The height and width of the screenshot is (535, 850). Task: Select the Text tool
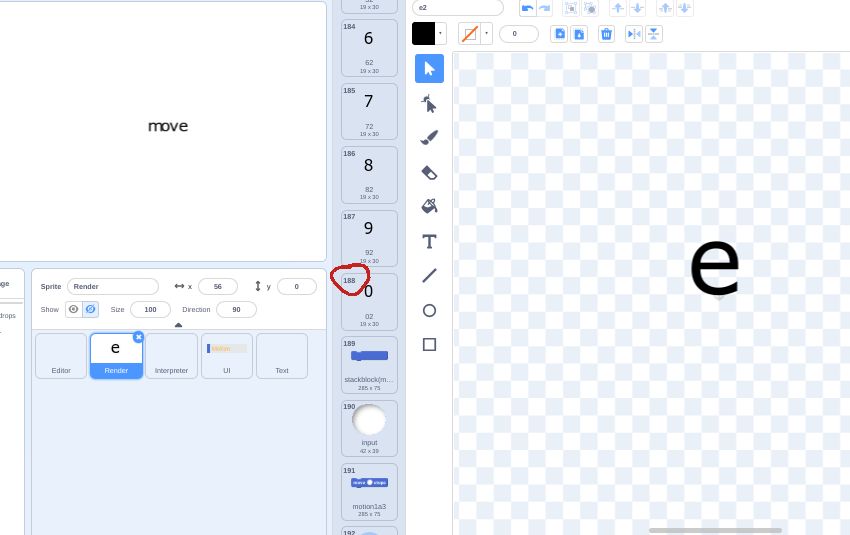coord(429,241)
